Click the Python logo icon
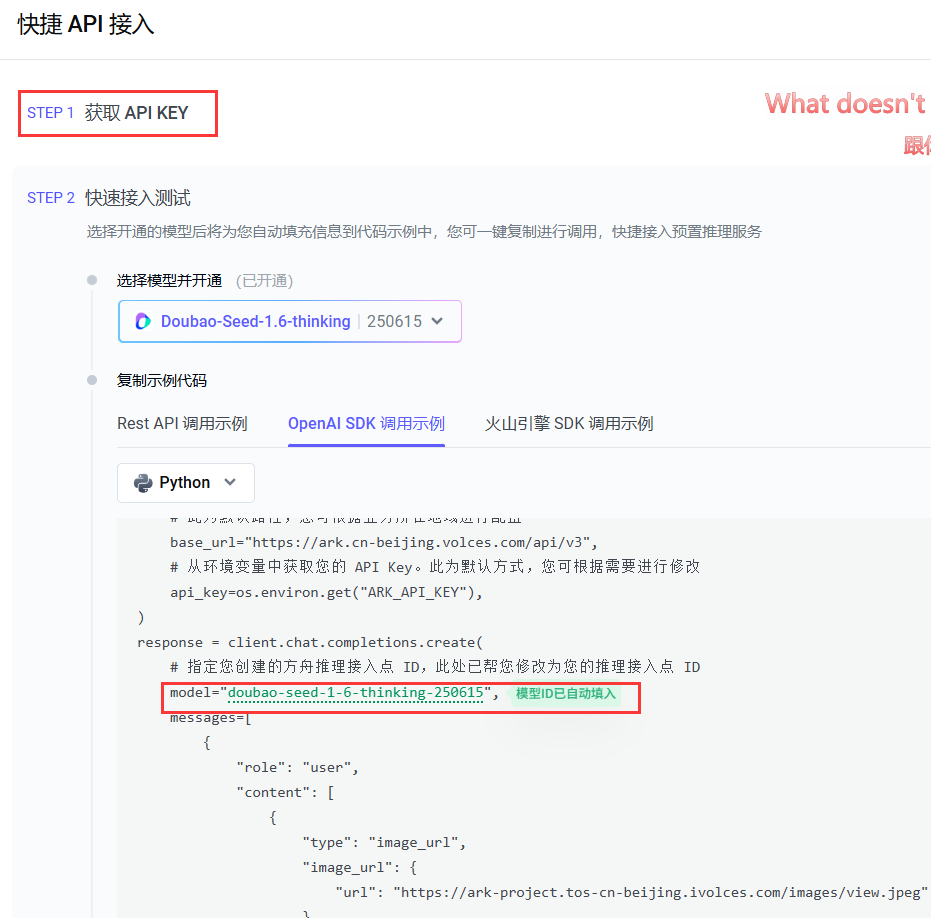 point(142,483)
